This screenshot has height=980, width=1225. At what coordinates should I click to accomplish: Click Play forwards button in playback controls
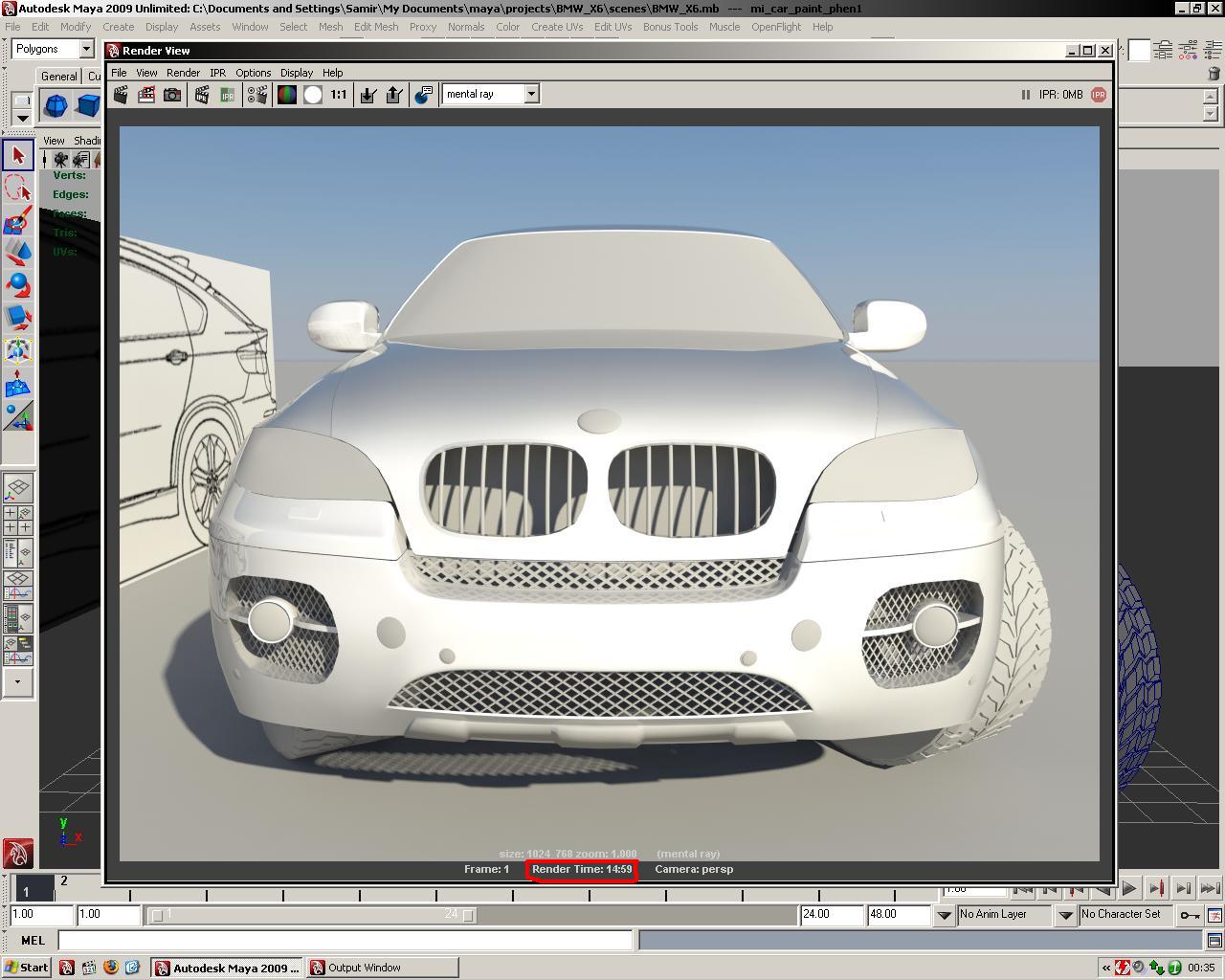[x=1129, y=888]
